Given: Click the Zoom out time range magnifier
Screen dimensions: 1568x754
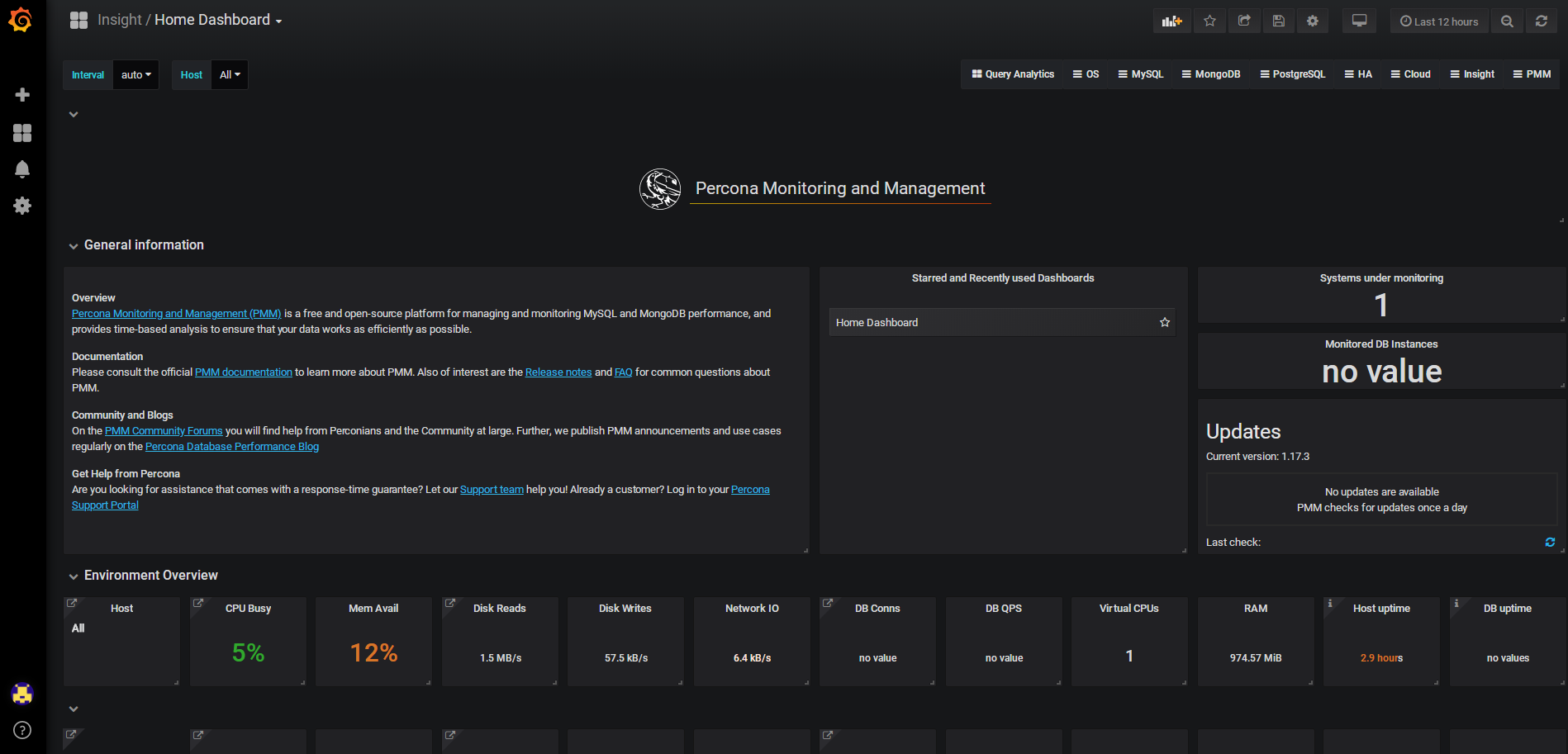Looking at the screenshot, I should [x=1507, y=21].
